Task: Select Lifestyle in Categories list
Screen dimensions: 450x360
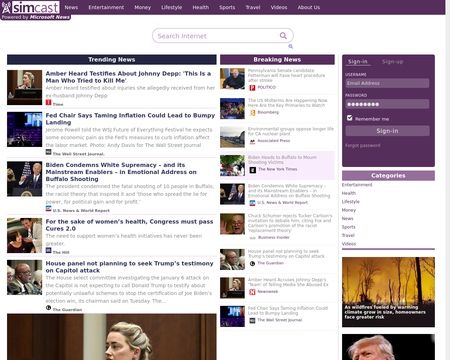Action: (x=351, y=202)
